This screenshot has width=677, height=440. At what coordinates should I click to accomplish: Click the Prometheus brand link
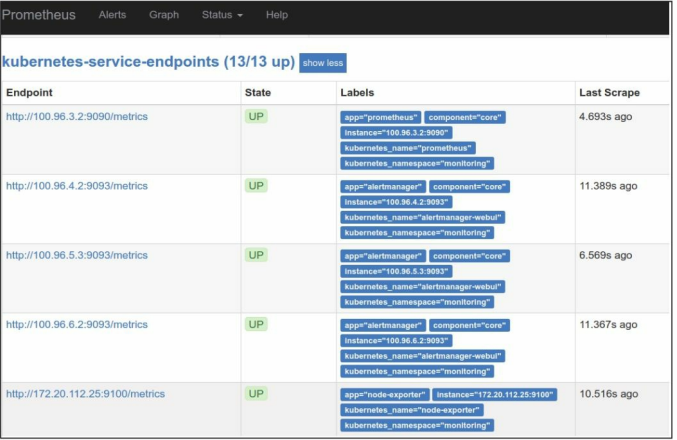point(38,15)
